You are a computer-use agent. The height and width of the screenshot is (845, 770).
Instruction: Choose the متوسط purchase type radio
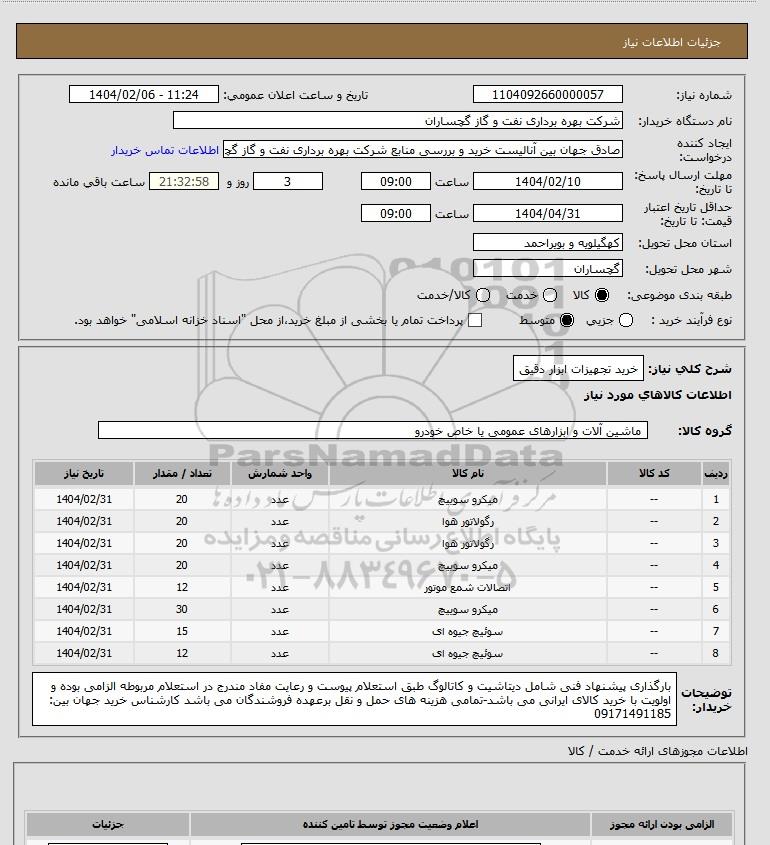[x=567, y=320]
